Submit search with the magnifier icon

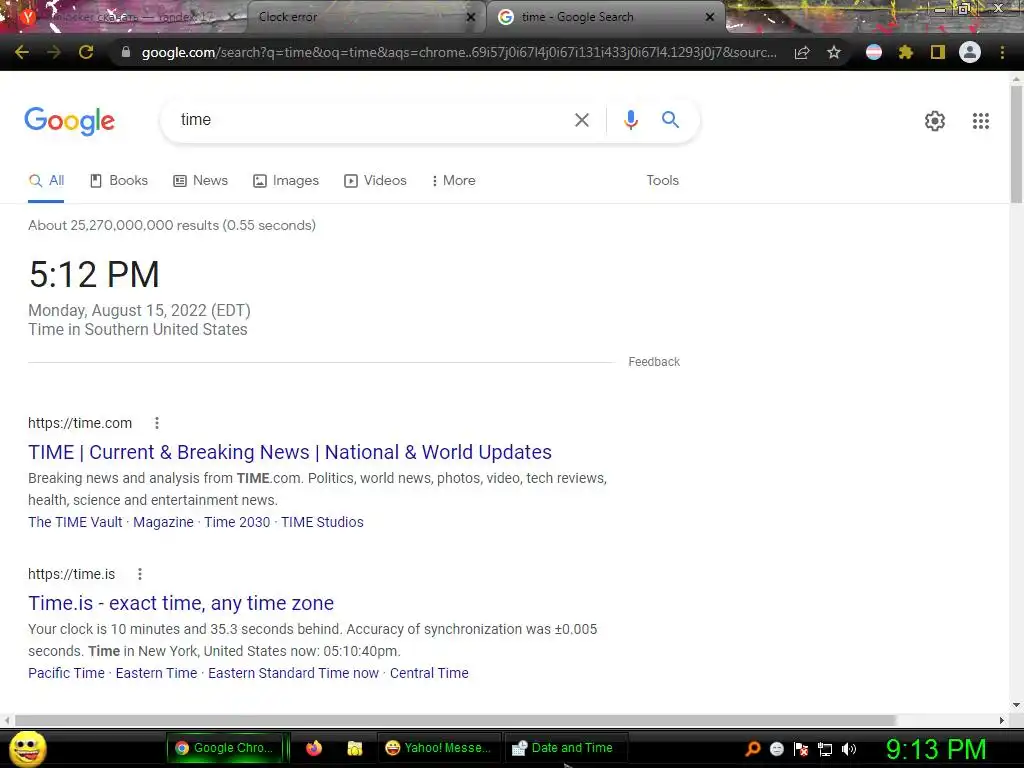tap(670, 120)
